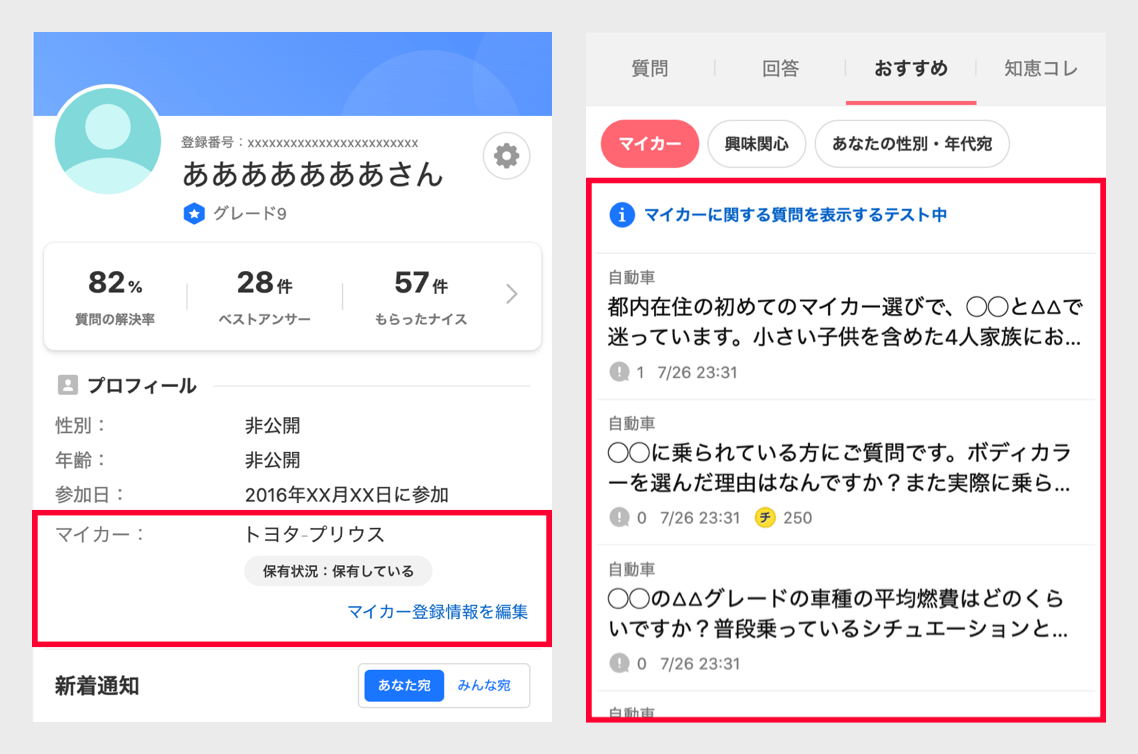1138x754 pixels.
Task: Select the 興味関心 filter chip
Action: [x=756, y=145]
